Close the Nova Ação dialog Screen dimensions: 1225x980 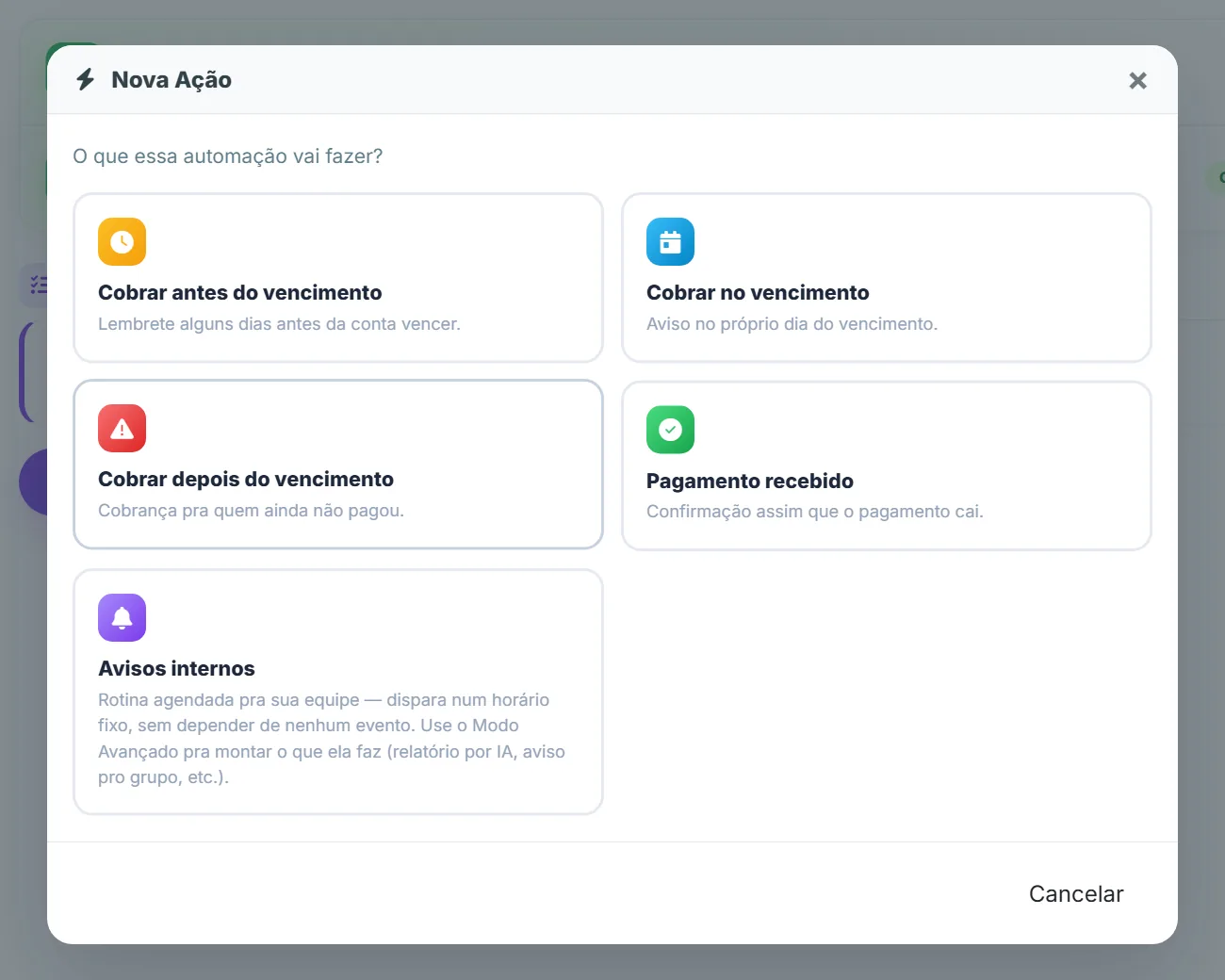click(1137, 80)
